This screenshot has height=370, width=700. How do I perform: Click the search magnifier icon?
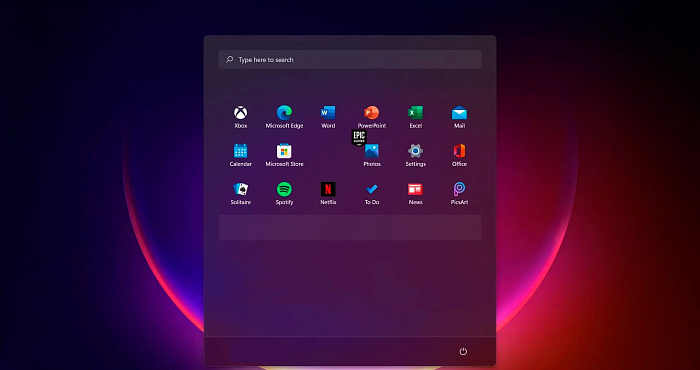click(229, 59)
